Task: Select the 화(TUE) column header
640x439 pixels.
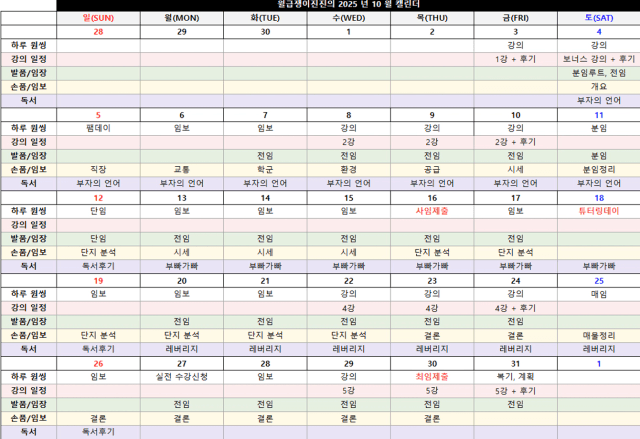Action: 265,18
